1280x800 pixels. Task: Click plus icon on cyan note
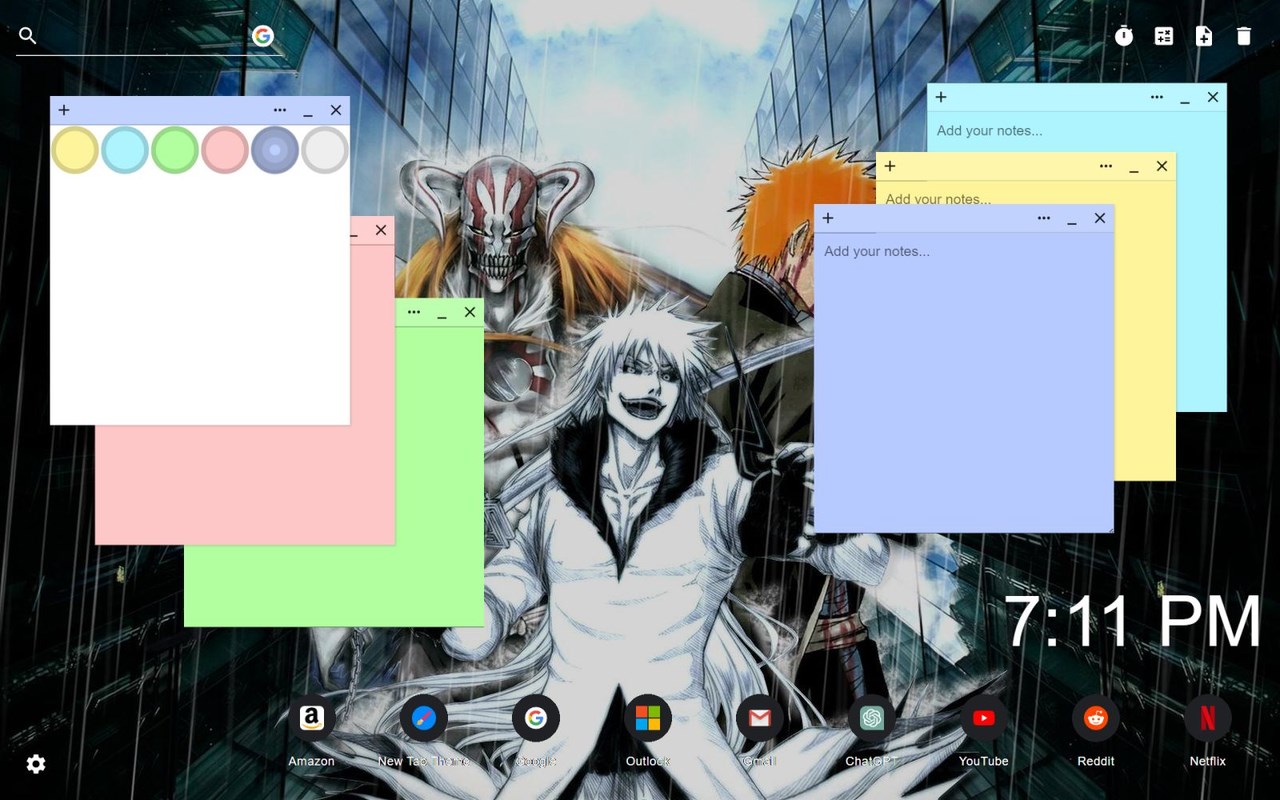click(x=941, y=97)
